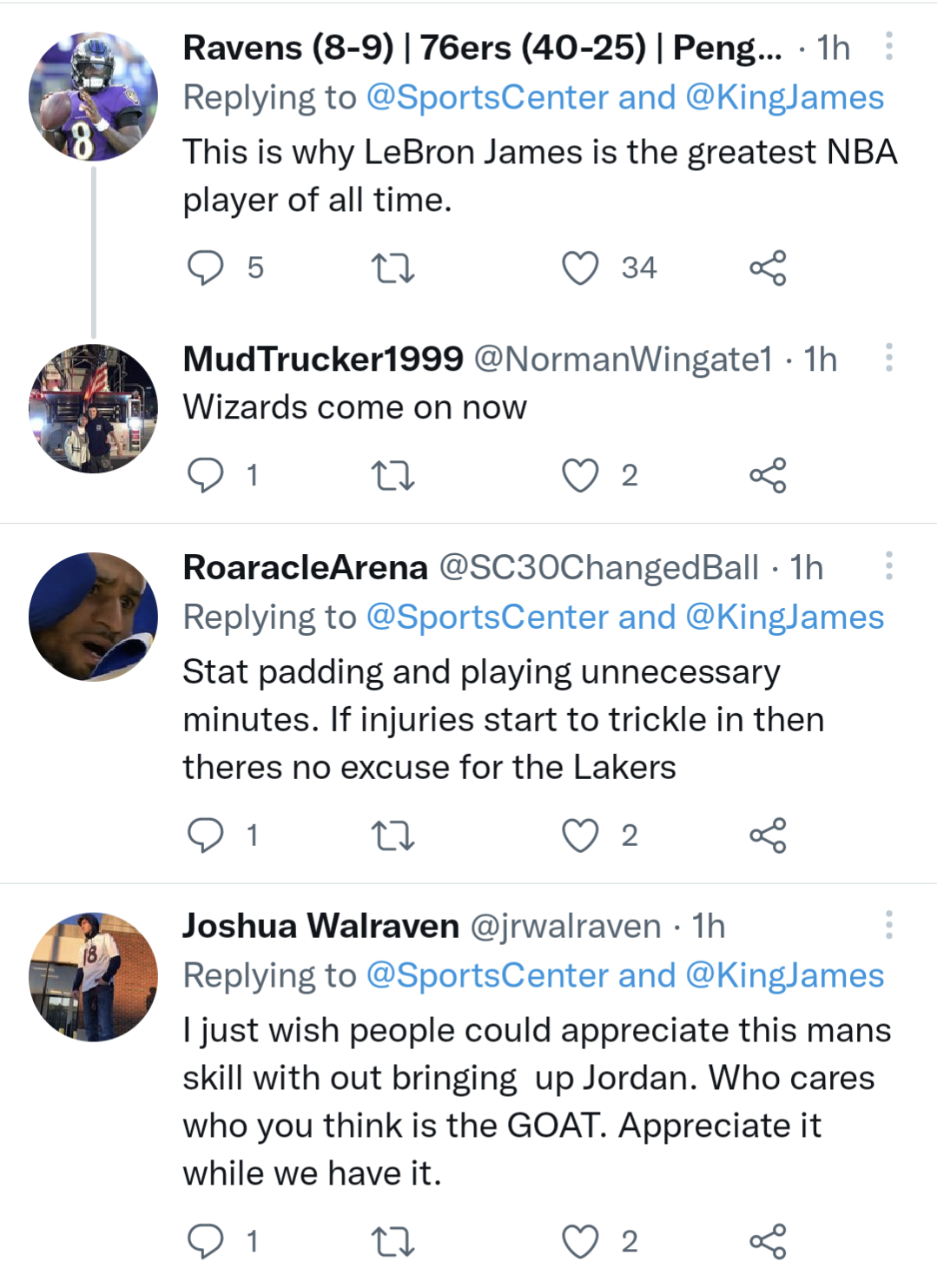Reply to Joshua Walraven's GOAT tweet
Viewport: 937px width, 1288px height.
pos(206,1241)
